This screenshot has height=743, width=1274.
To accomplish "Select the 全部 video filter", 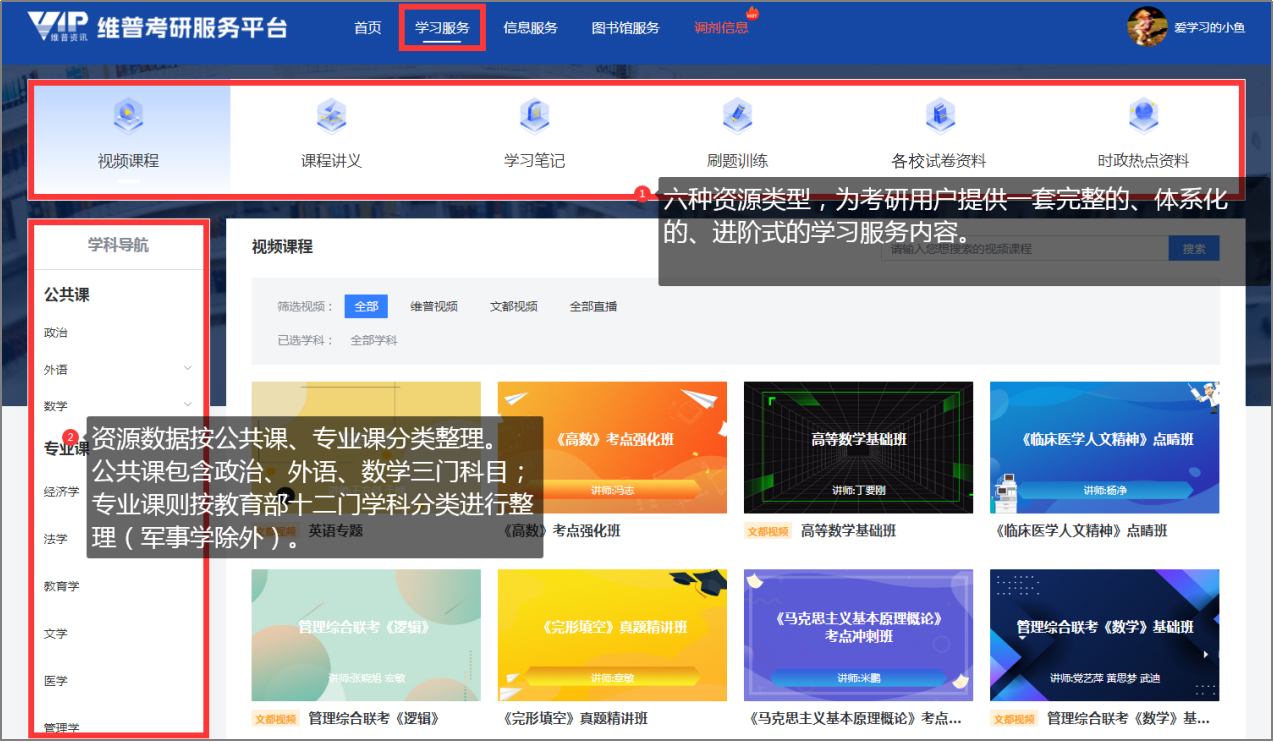I will tap(366, 306).
